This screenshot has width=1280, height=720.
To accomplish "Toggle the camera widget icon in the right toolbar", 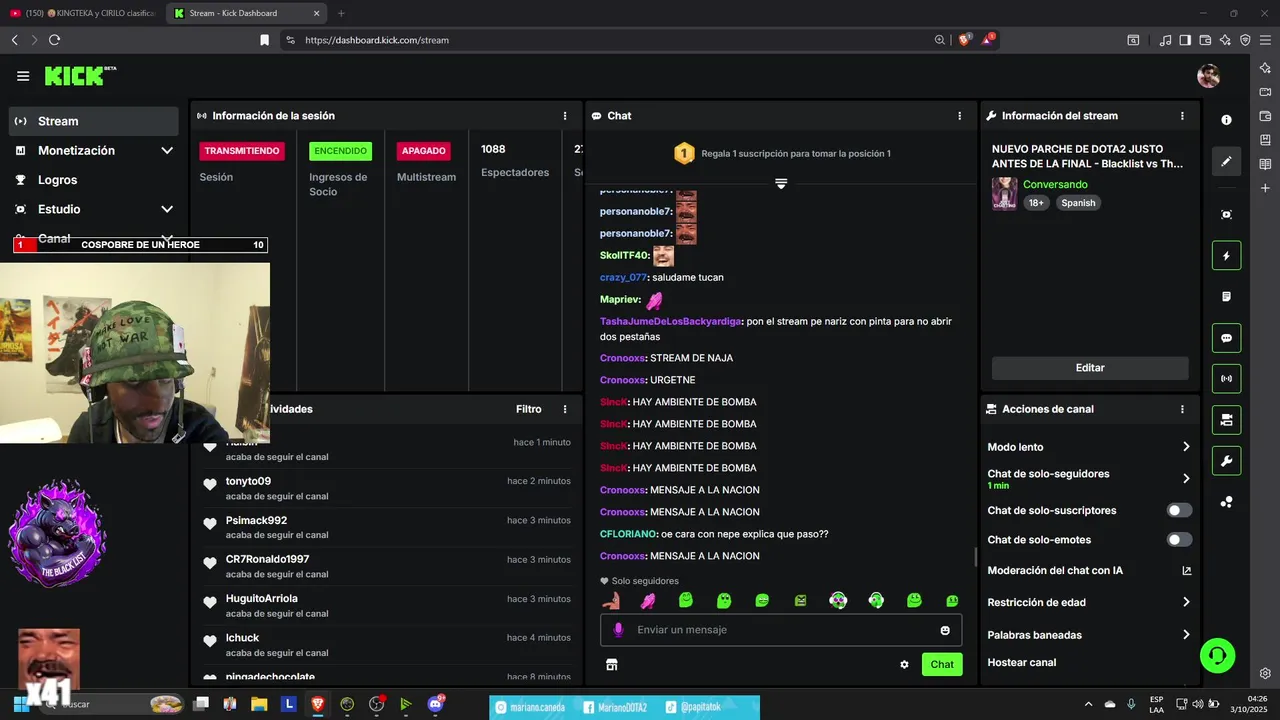I will click(x=1227, y=420).
